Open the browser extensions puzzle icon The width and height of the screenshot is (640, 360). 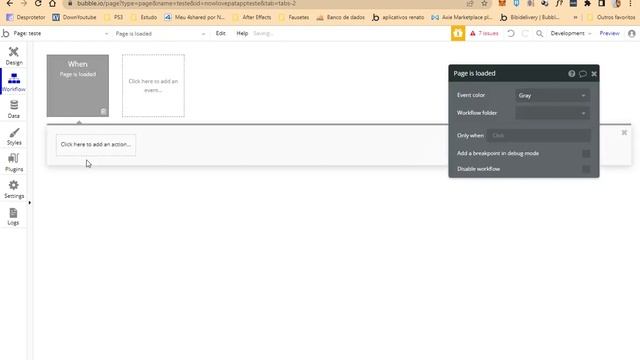click(587, 3)
